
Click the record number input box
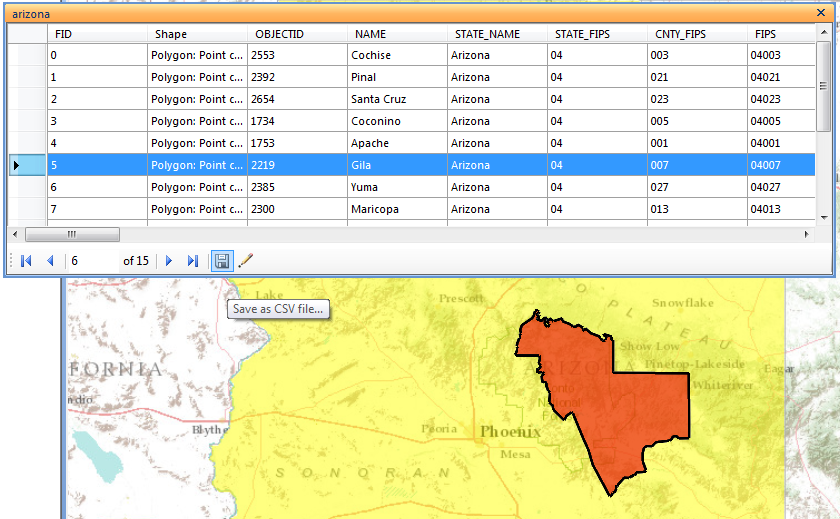coord(92,261)
